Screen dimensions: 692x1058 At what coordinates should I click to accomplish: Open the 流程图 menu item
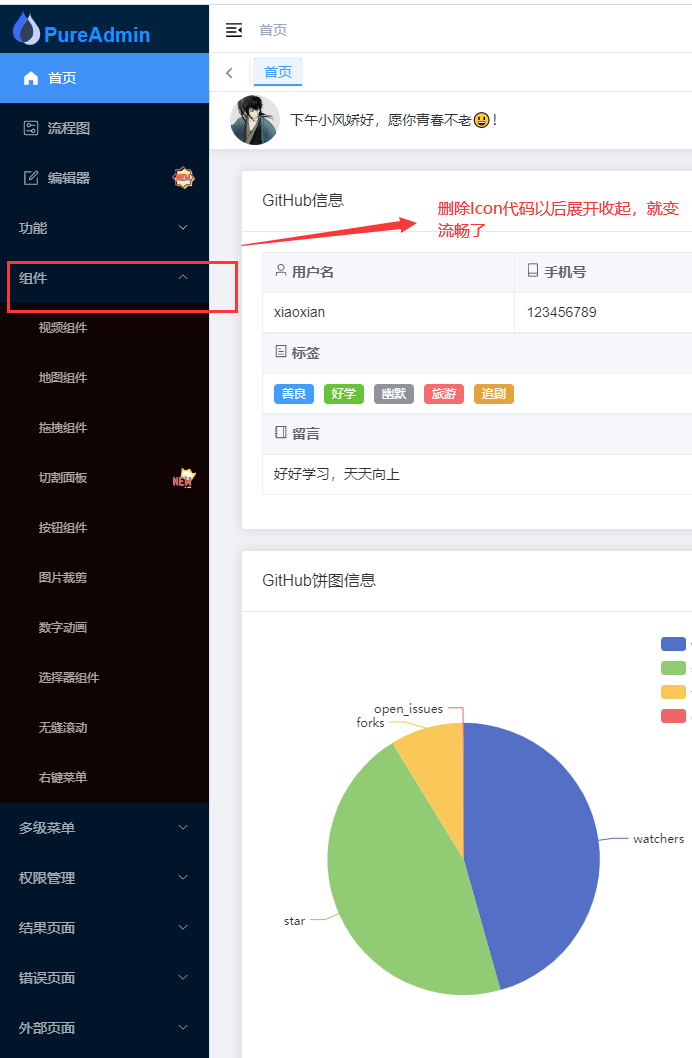click(x=105, y=128)
